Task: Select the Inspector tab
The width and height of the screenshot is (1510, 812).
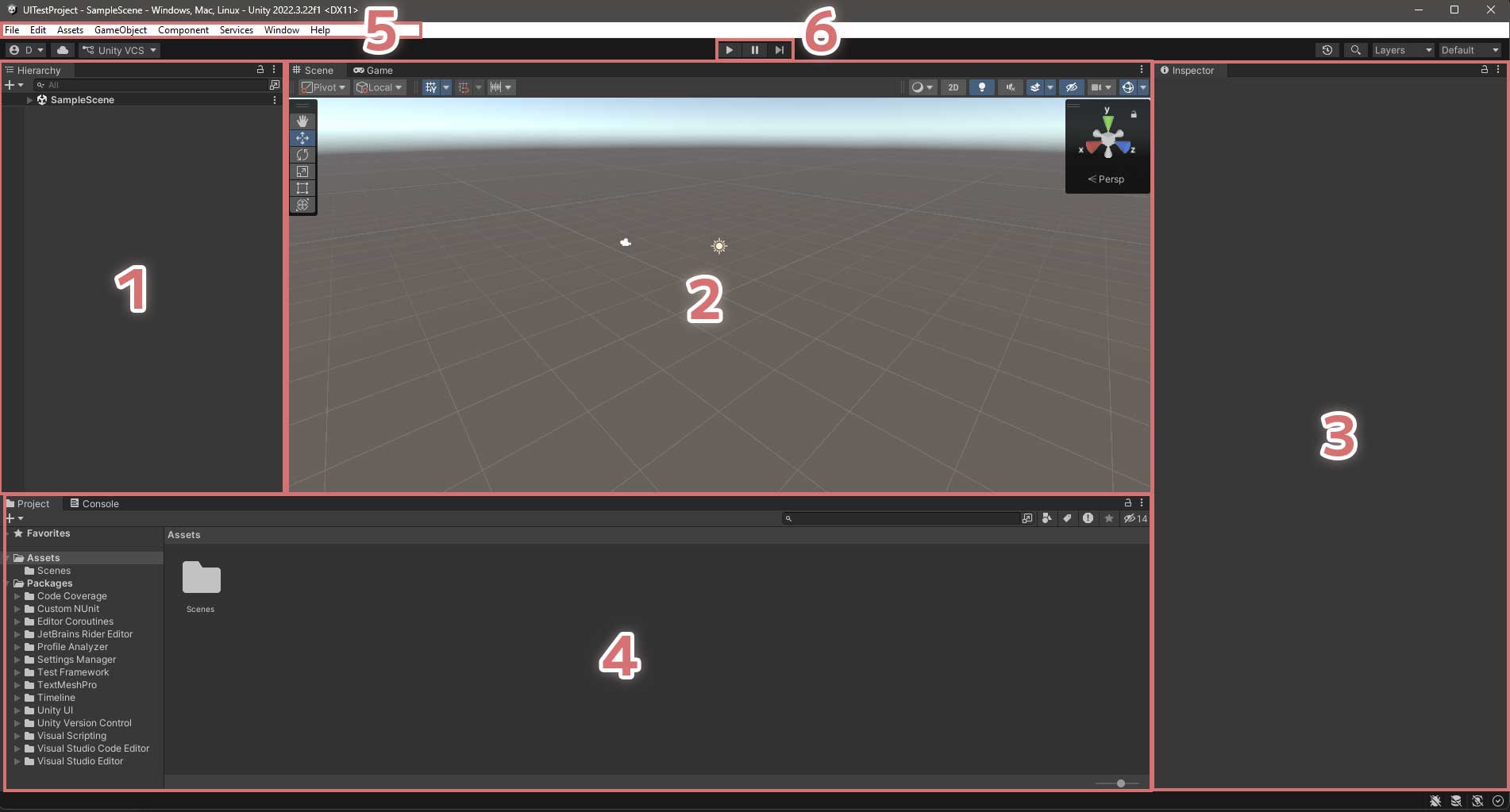Action: 1188,70
